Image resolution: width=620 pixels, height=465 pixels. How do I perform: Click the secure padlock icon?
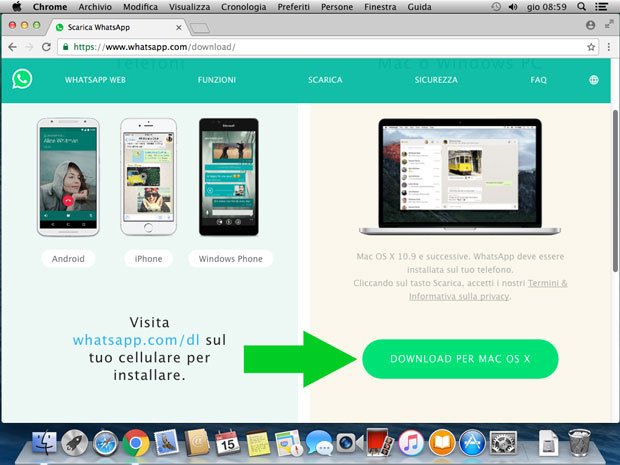click(65, 47)
